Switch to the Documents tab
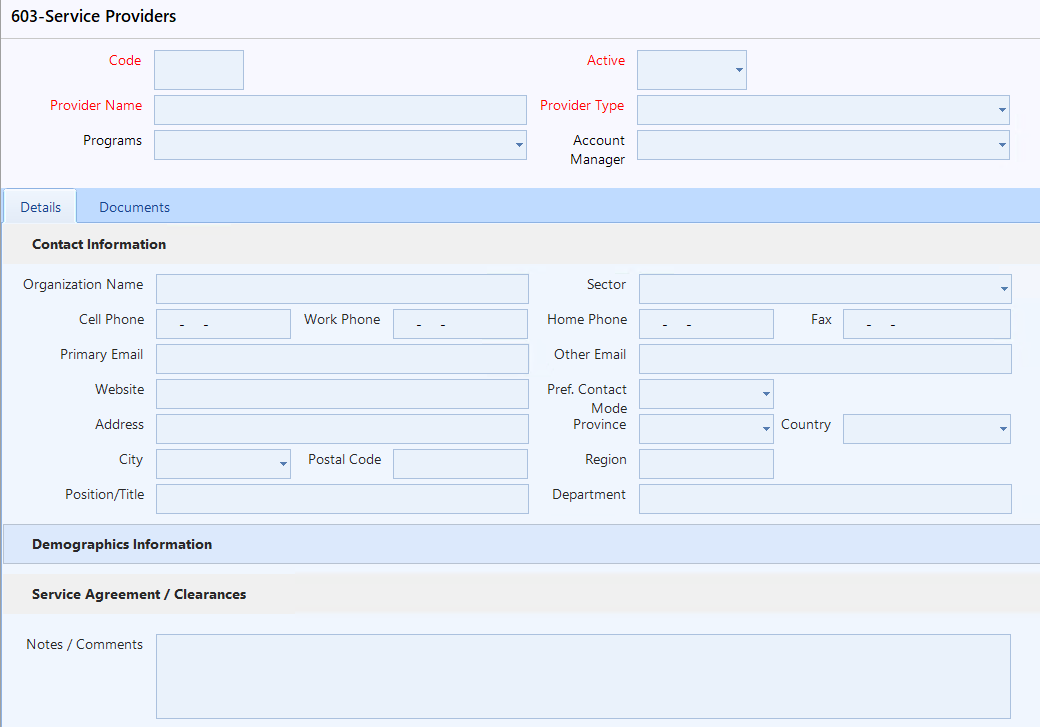1040x727 pixels. coord(135,207)
